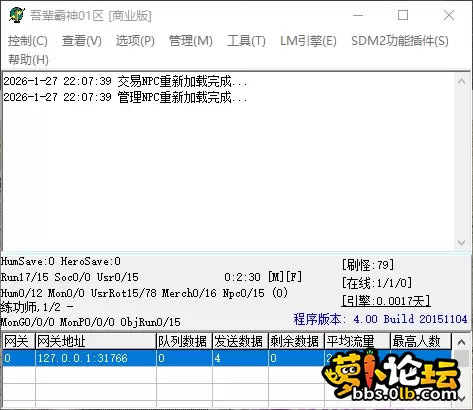Open the 帮助(H) menu
This screenshot has height=410, width=473.
pos(28,60)
